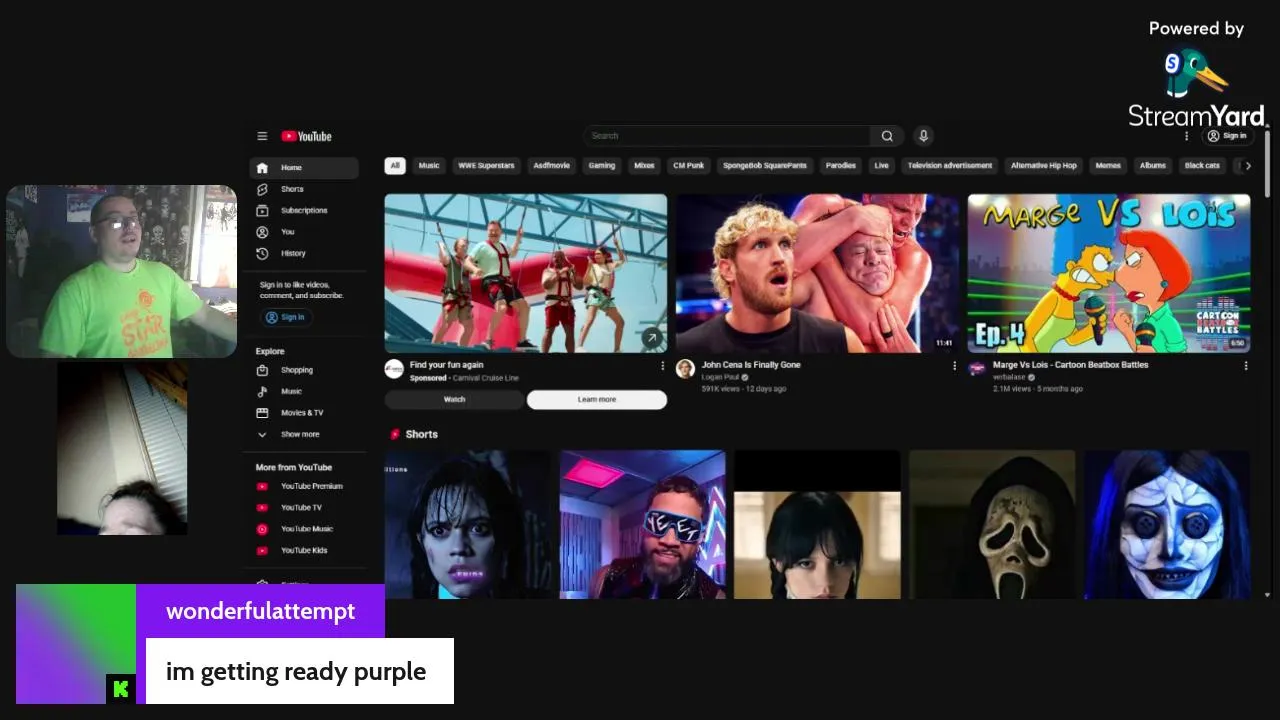Viewport: 1280px width, 720px height.
Task: Open the Carnival cruise ad thumbnail
Action: click(526, 273)
